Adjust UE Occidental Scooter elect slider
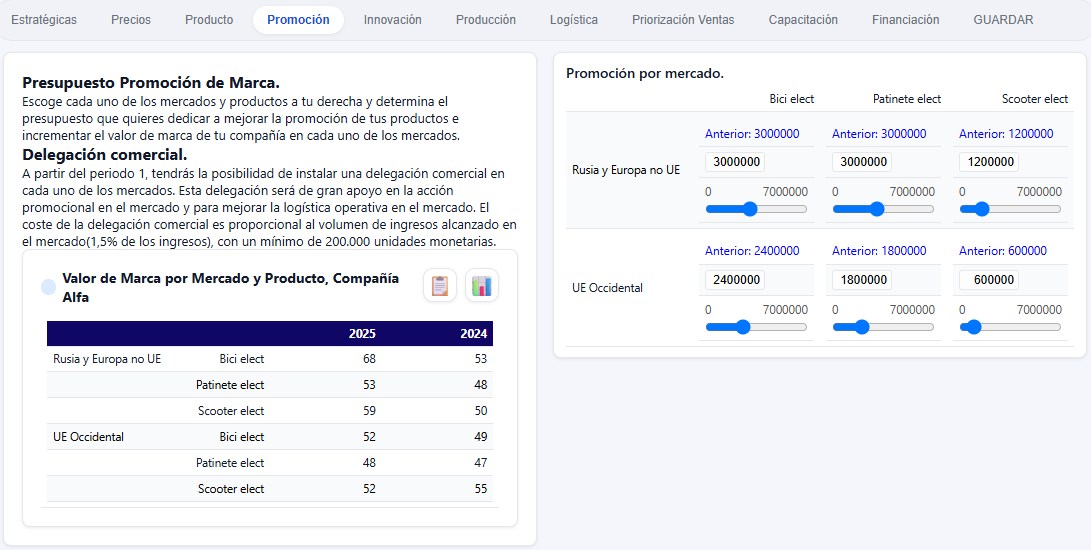This screenshot has height=550, width=1091. [1010, 327]
